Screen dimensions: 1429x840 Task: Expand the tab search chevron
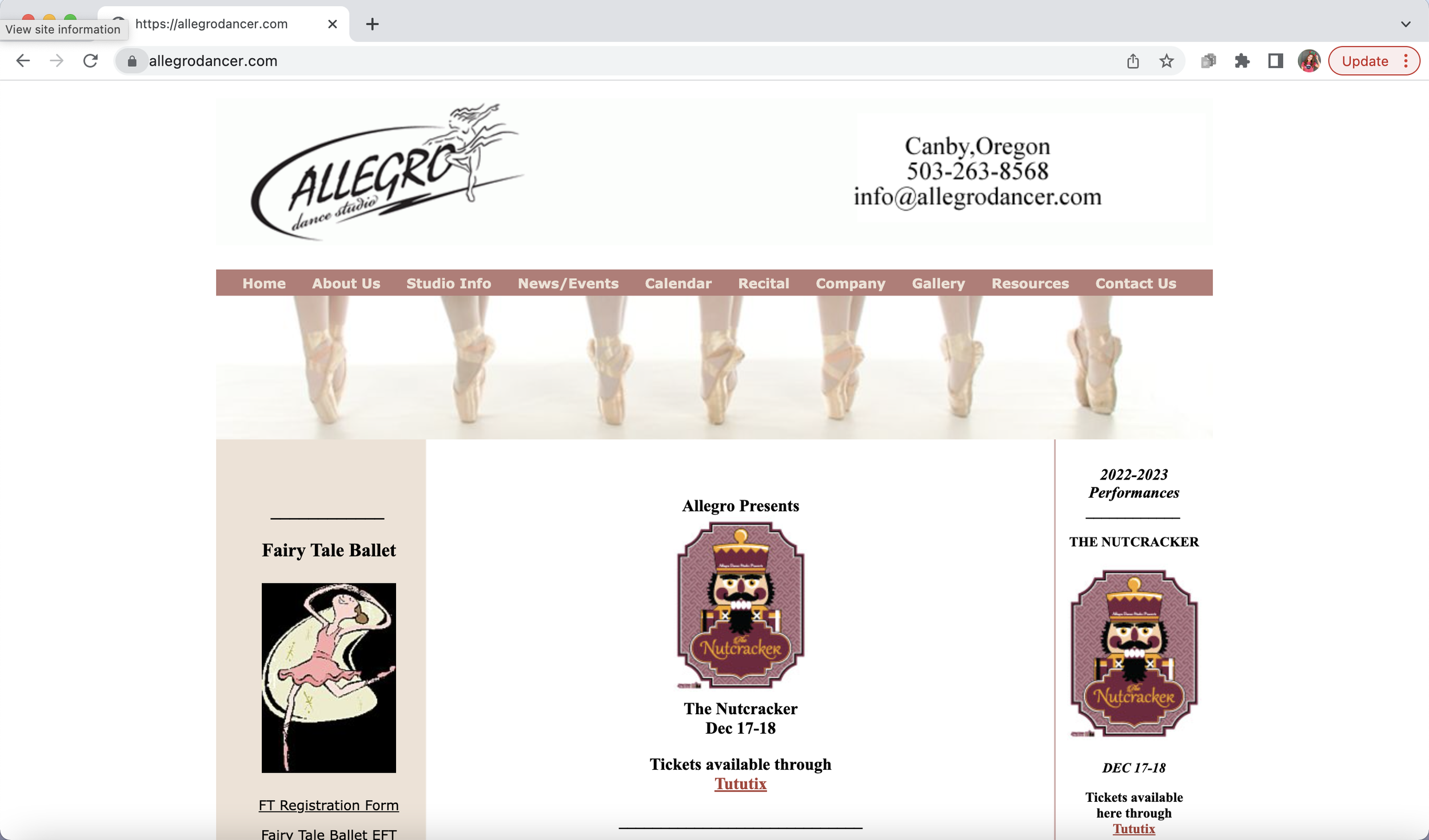click(1406, 24)
